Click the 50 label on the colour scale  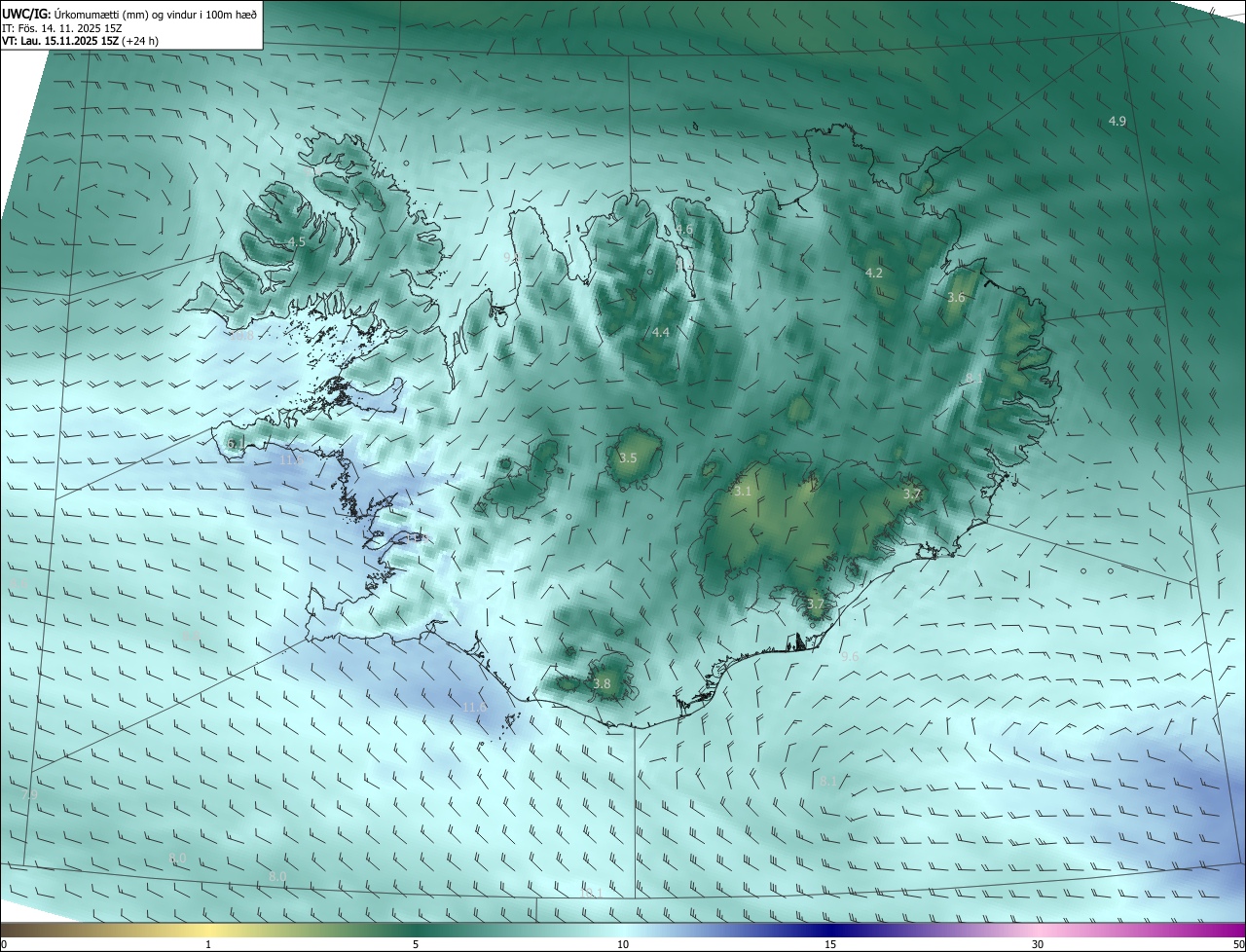1238,944
